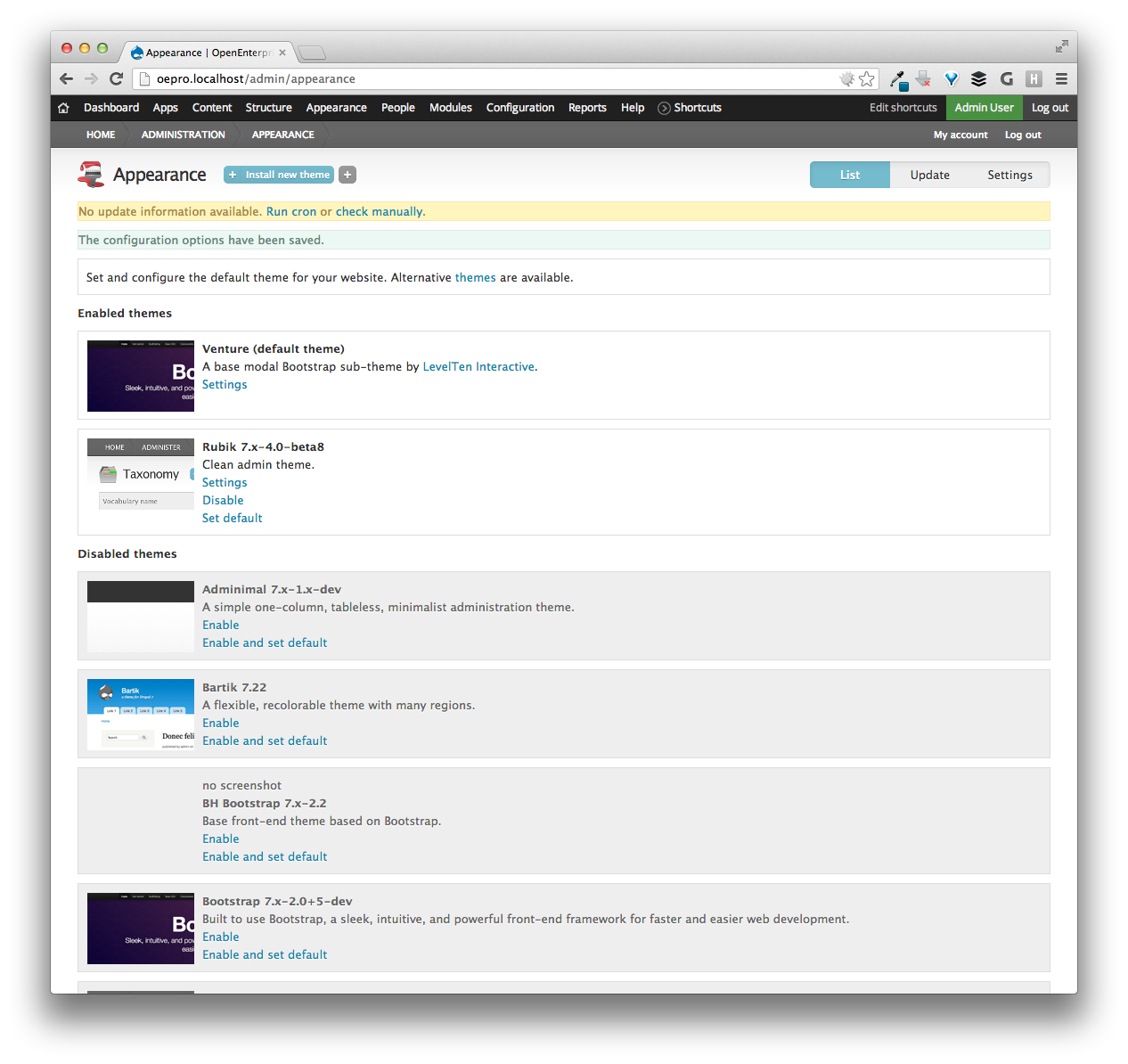Click the Appearance page title icon
Image resolution: width=1128 pixels, height=1064 pixels.
pos(91,175)
